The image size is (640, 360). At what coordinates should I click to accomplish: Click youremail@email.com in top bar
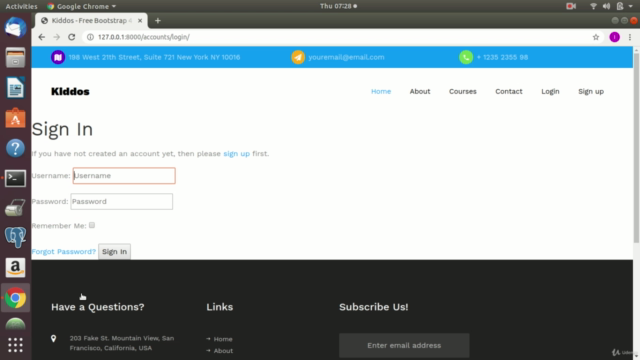point(346,57)
